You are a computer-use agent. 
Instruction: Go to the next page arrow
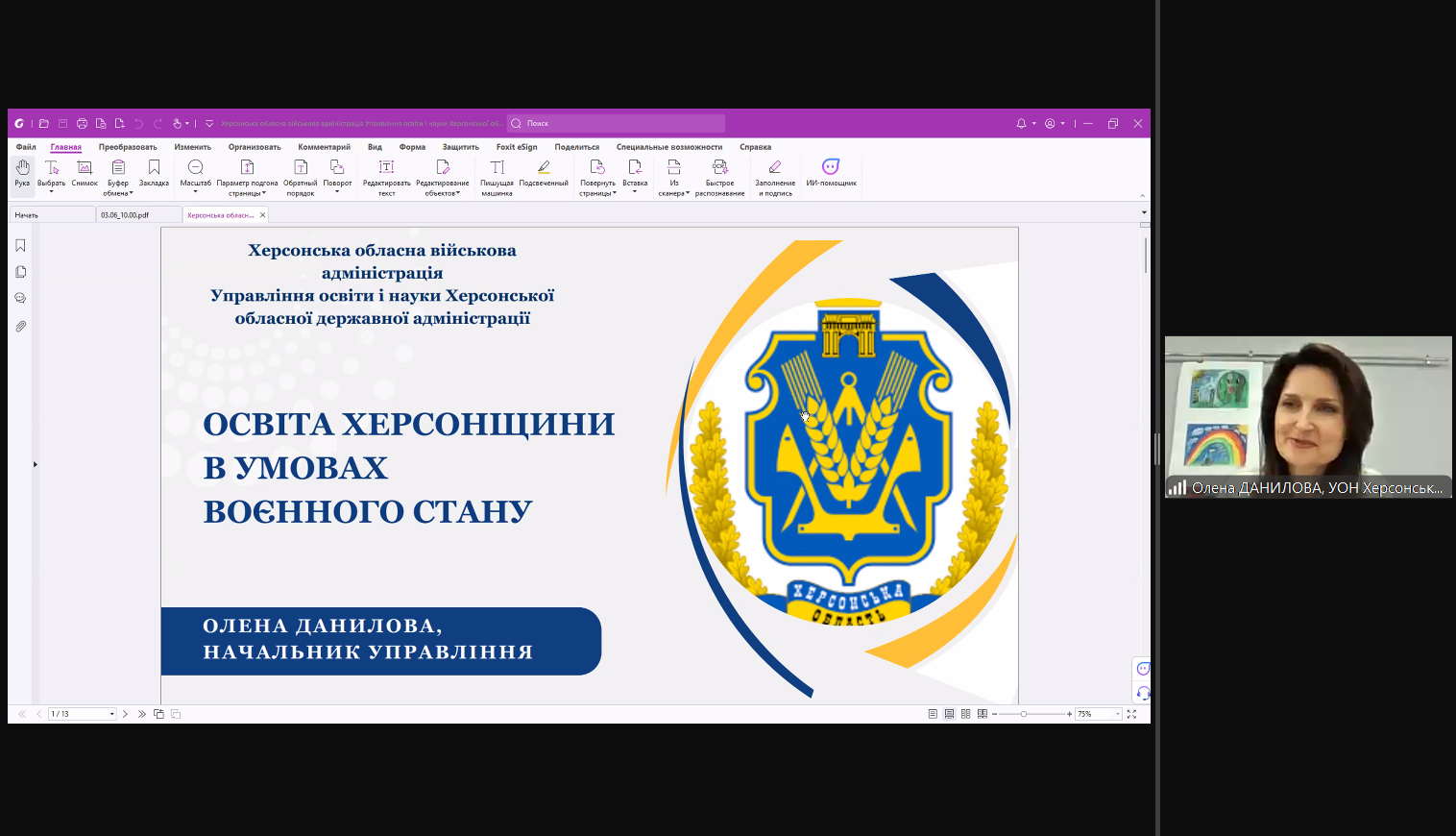pos(125,714)
